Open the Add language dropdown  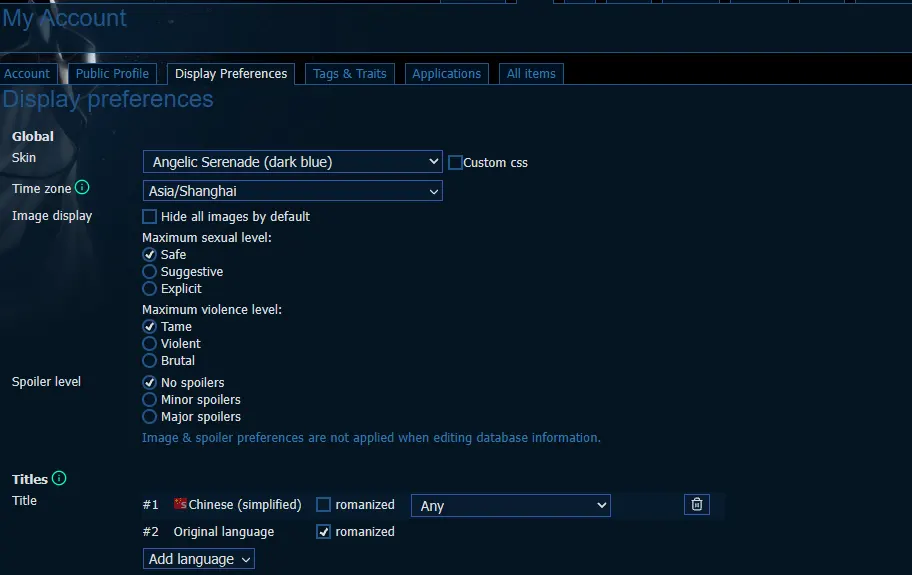coord(198,559)
